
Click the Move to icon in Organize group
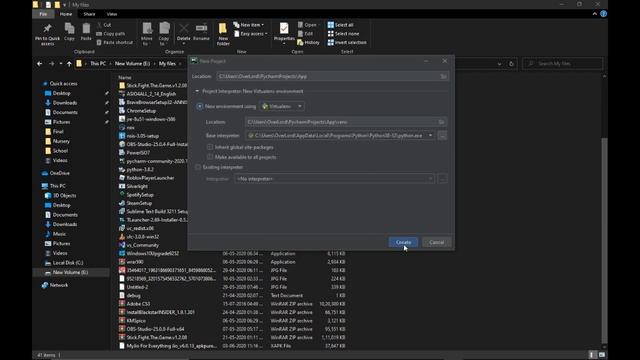coord(147,29)
